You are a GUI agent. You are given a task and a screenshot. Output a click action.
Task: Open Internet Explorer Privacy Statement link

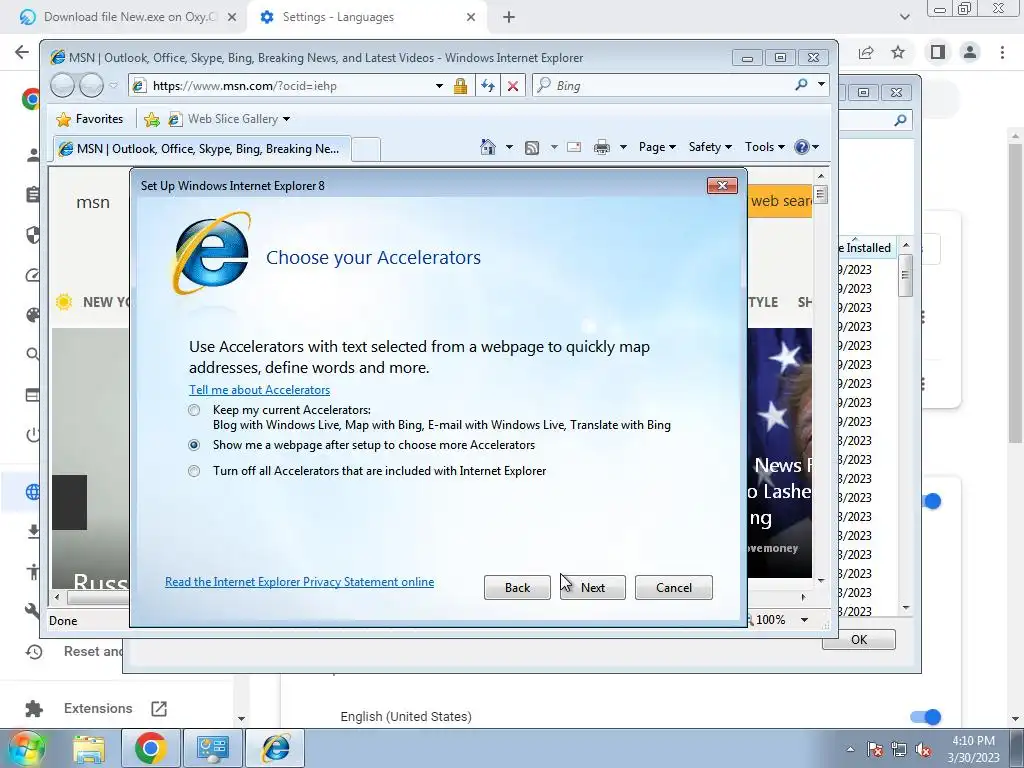click(x=299, y=582)
